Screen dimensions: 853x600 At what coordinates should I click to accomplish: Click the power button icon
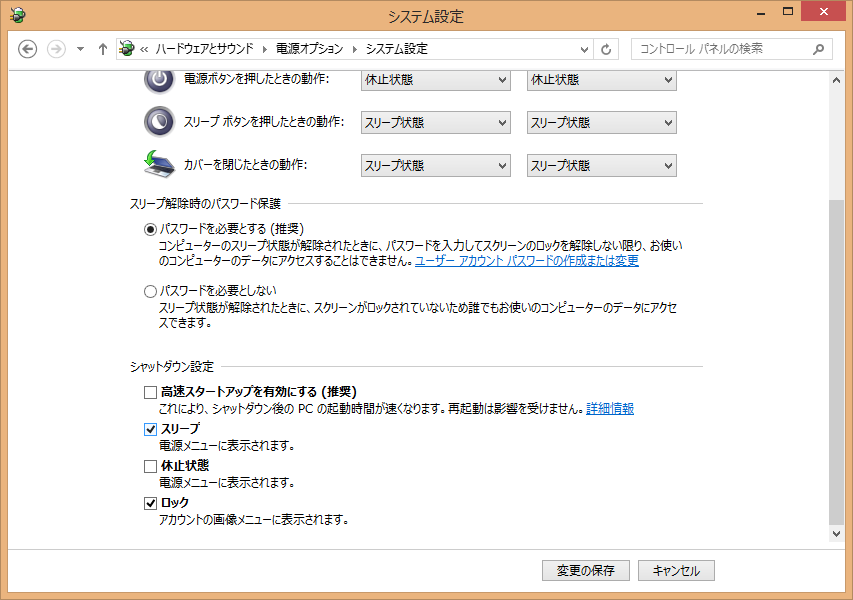point(159,80)
